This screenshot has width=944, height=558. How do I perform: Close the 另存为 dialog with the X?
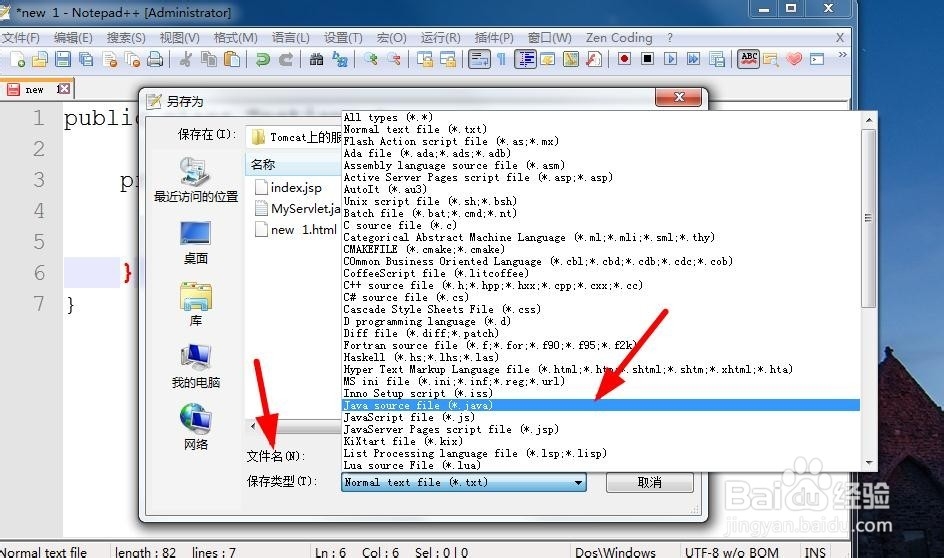[x=678, y=97]
